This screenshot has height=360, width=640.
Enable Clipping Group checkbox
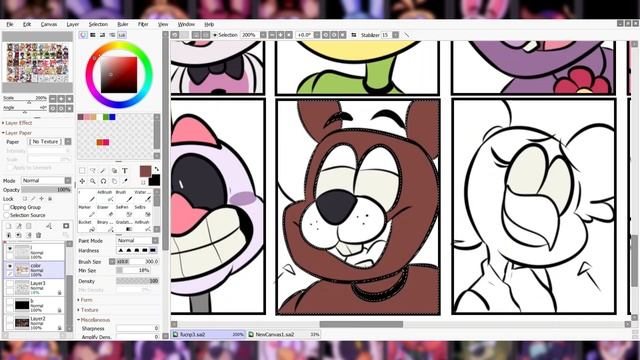click(6, 207)
